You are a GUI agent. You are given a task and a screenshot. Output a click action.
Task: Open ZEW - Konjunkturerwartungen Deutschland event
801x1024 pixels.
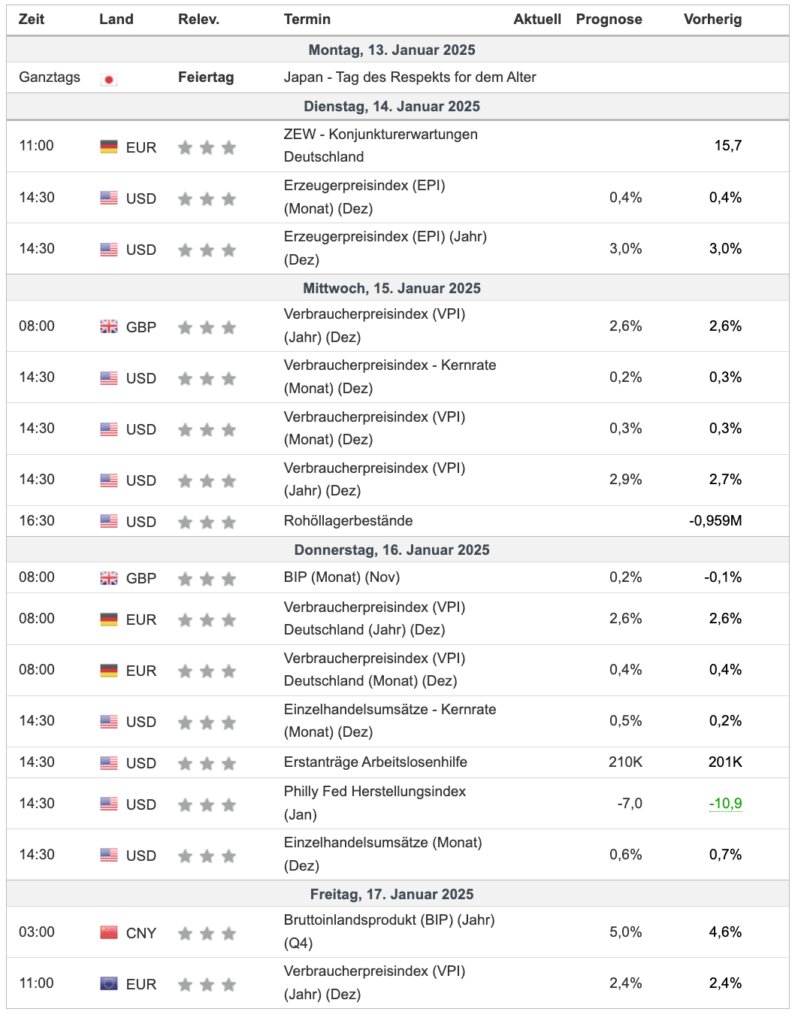pyautogui.click(x=380, y=145)
